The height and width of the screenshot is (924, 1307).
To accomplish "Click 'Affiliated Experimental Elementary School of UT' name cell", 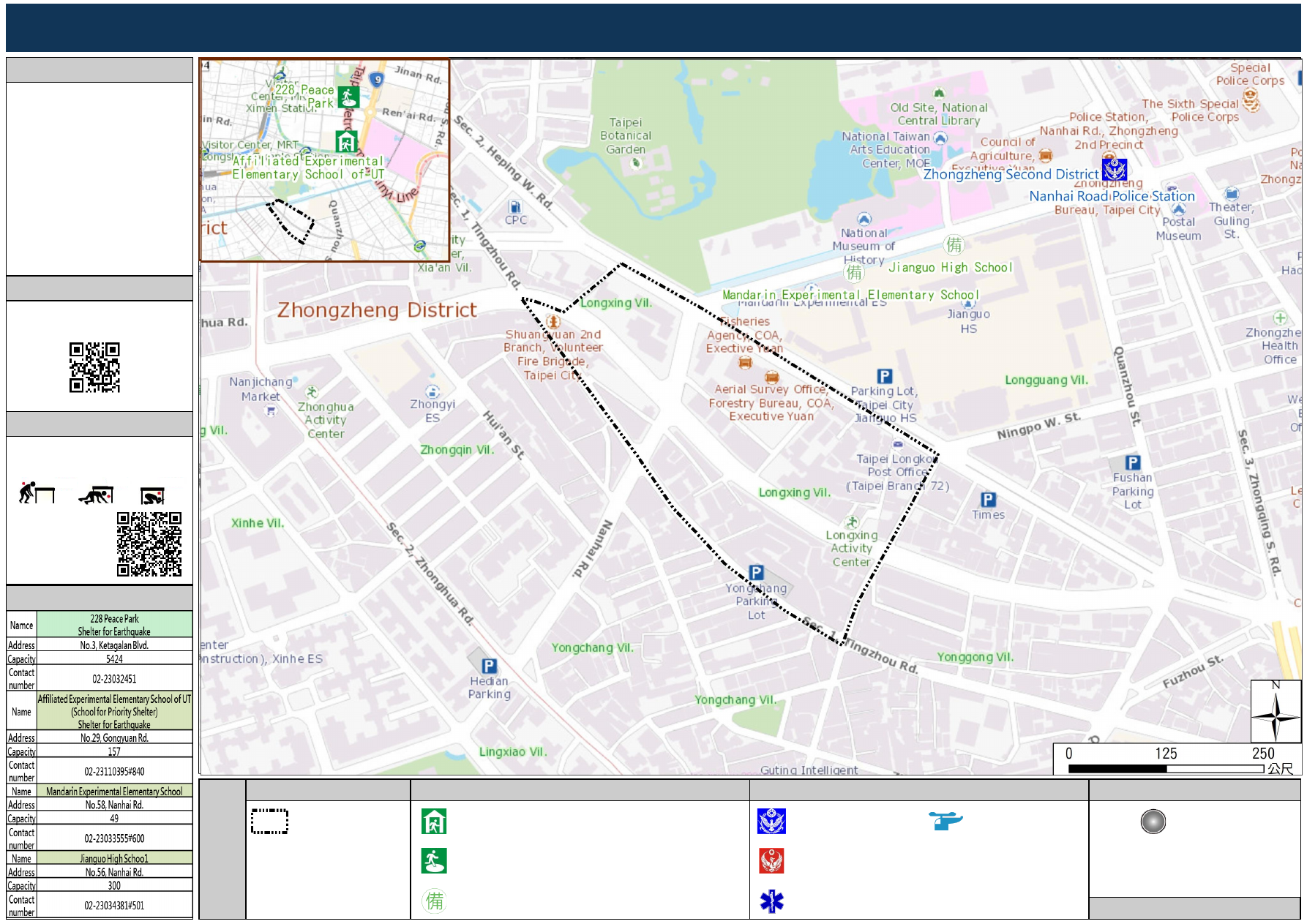I will click(114, 712).
